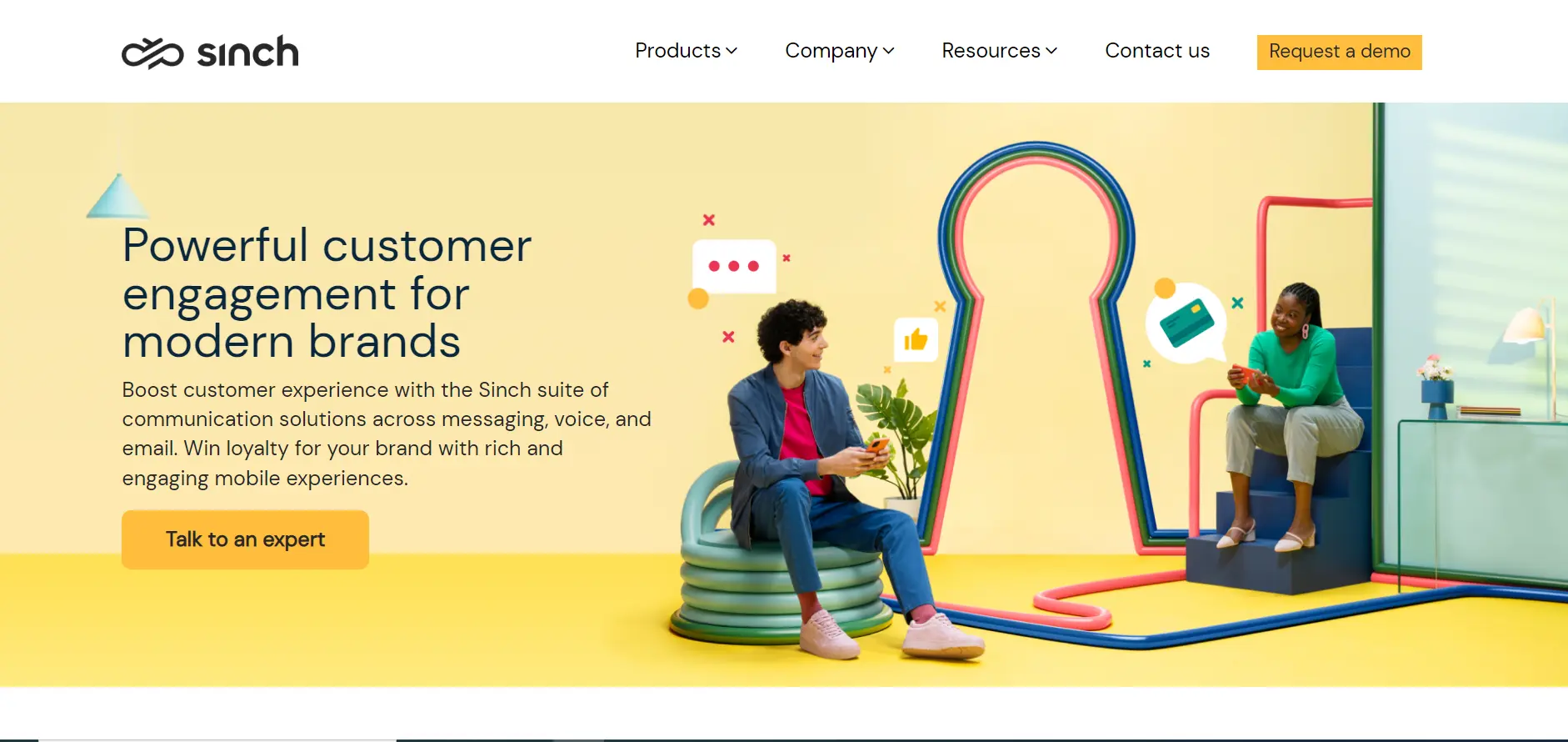Click the Request a demo button
Screen dimensions: 1568x742
[x=1340, y=52]
